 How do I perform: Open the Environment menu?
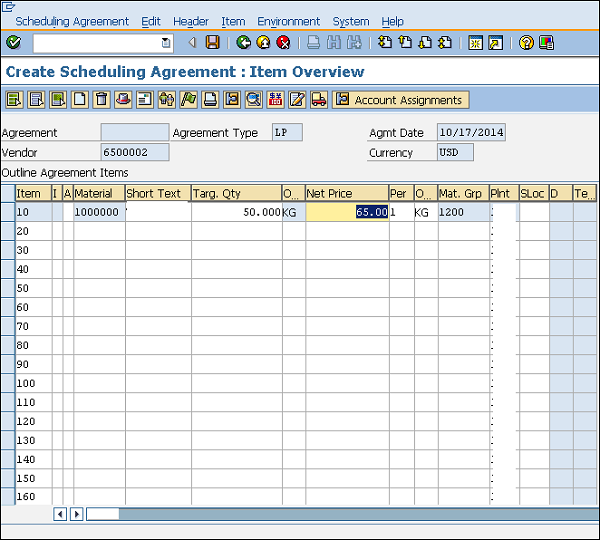point(288,21)
